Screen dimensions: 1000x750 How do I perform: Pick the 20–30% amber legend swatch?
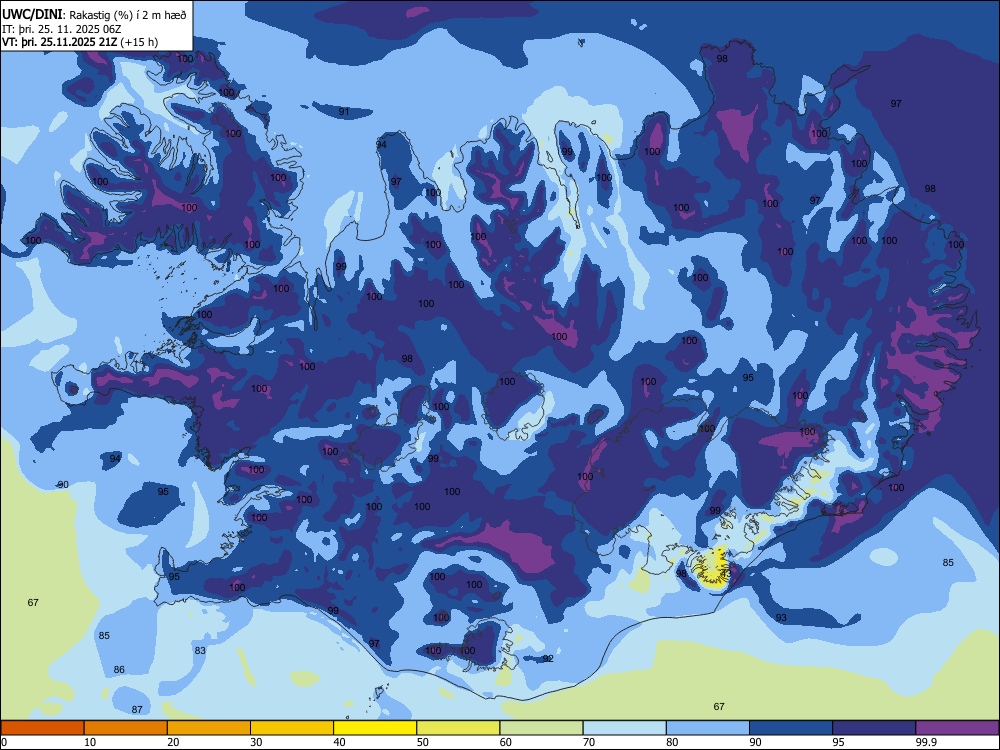point(209,728)
